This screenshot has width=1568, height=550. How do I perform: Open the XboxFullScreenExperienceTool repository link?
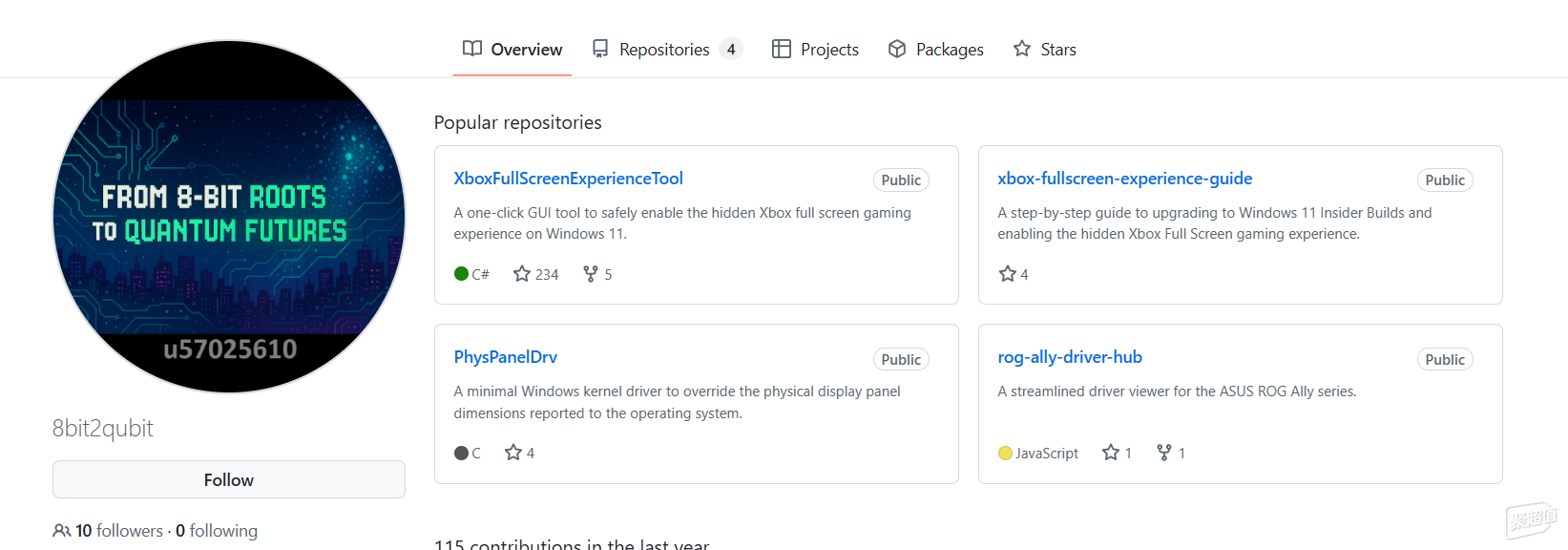tap(568, 179)
